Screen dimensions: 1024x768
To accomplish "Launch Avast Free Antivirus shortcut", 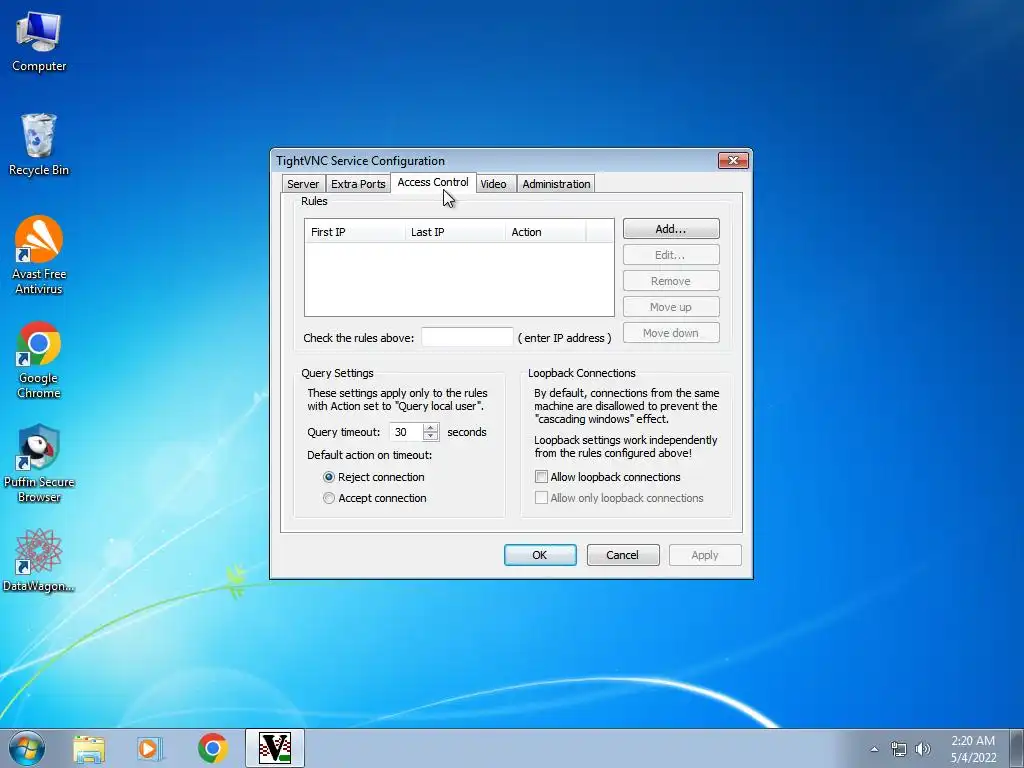I will pyautogui.click(x=39, y=255).
